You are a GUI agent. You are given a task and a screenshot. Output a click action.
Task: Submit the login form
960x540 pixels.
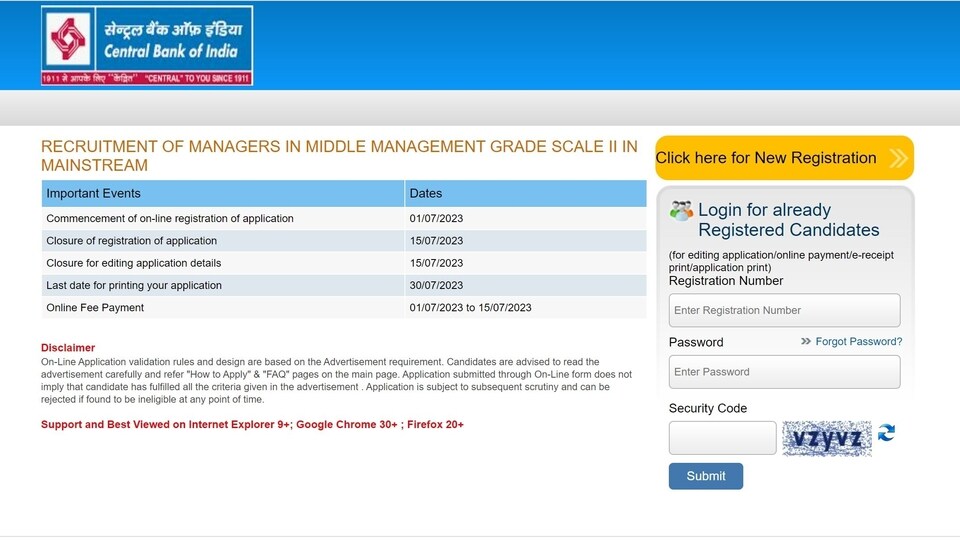click(x=706, y=476)
